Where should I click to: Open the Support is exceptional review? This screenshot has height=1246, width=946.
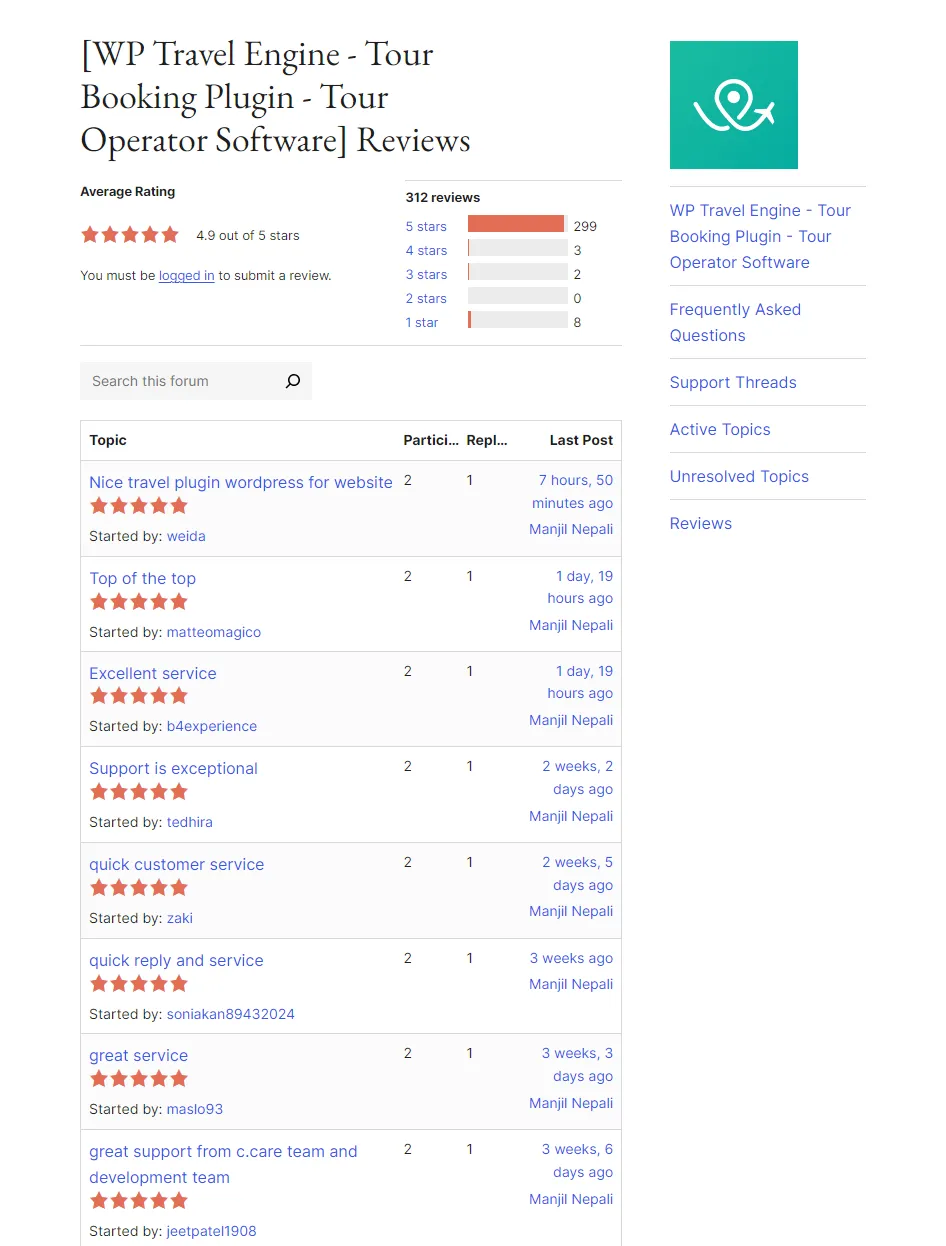coord(173,768)
